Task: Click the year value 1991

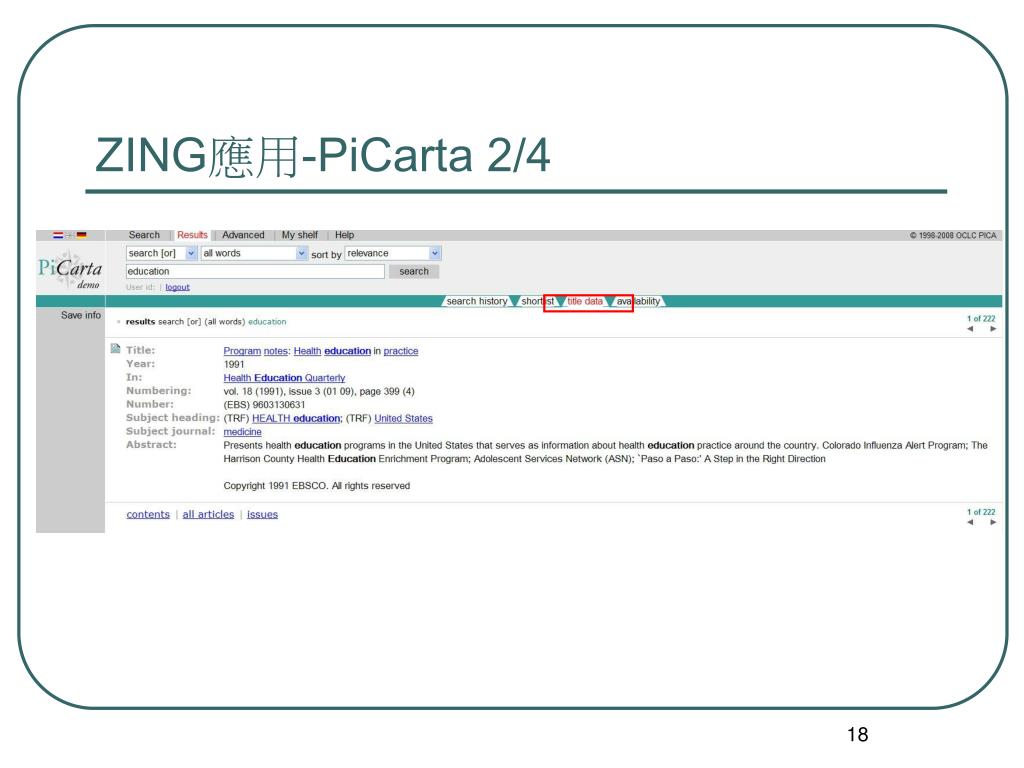Action: pos(234,364)
